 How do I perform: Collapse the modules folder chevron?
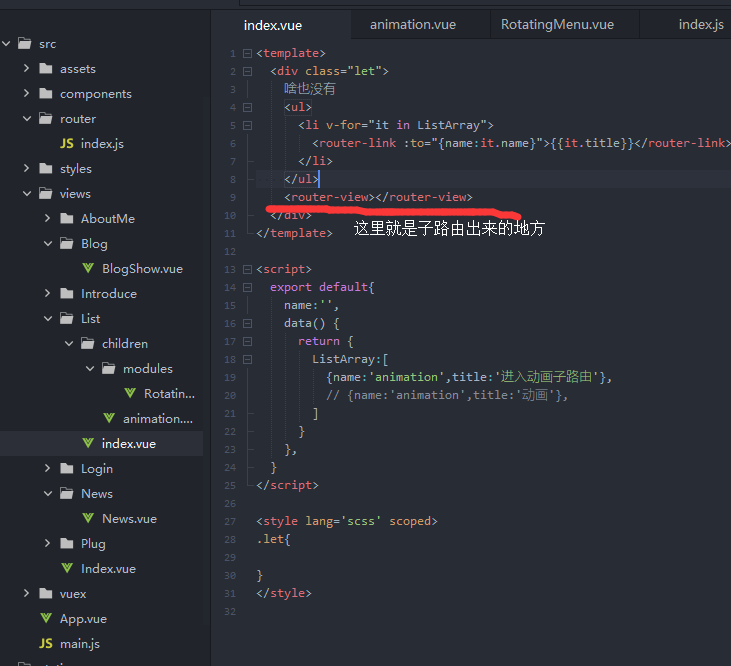(90, 369)
